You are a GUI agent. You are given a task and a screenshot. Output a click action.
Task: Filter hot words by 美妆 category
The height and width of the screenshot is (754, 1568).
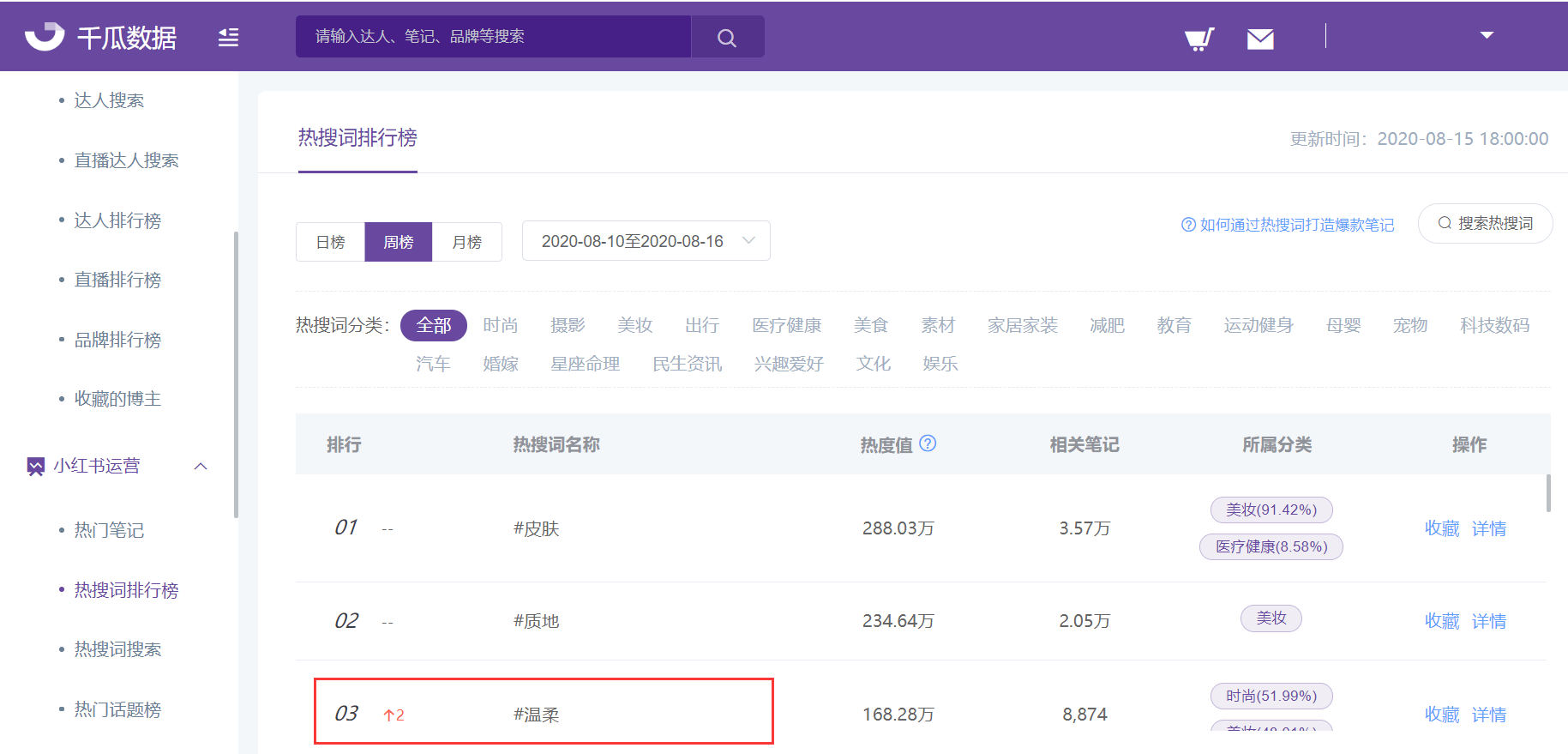634,325
